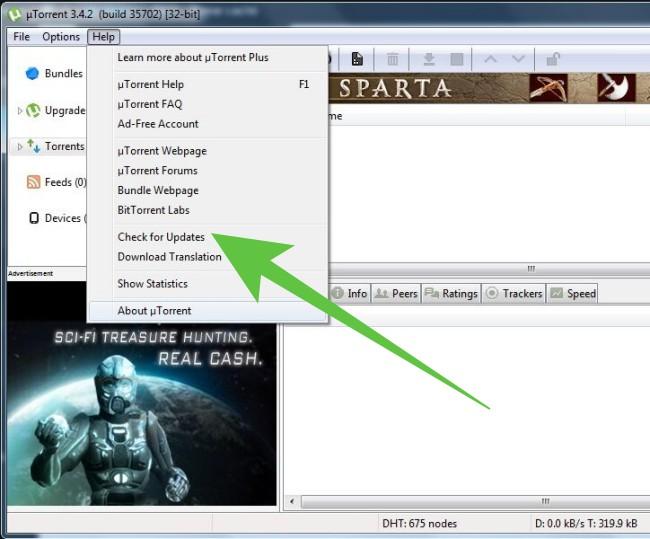Expand the Torrents tree node
This screenshot has width=650, height=539.
tap(20, 147)
